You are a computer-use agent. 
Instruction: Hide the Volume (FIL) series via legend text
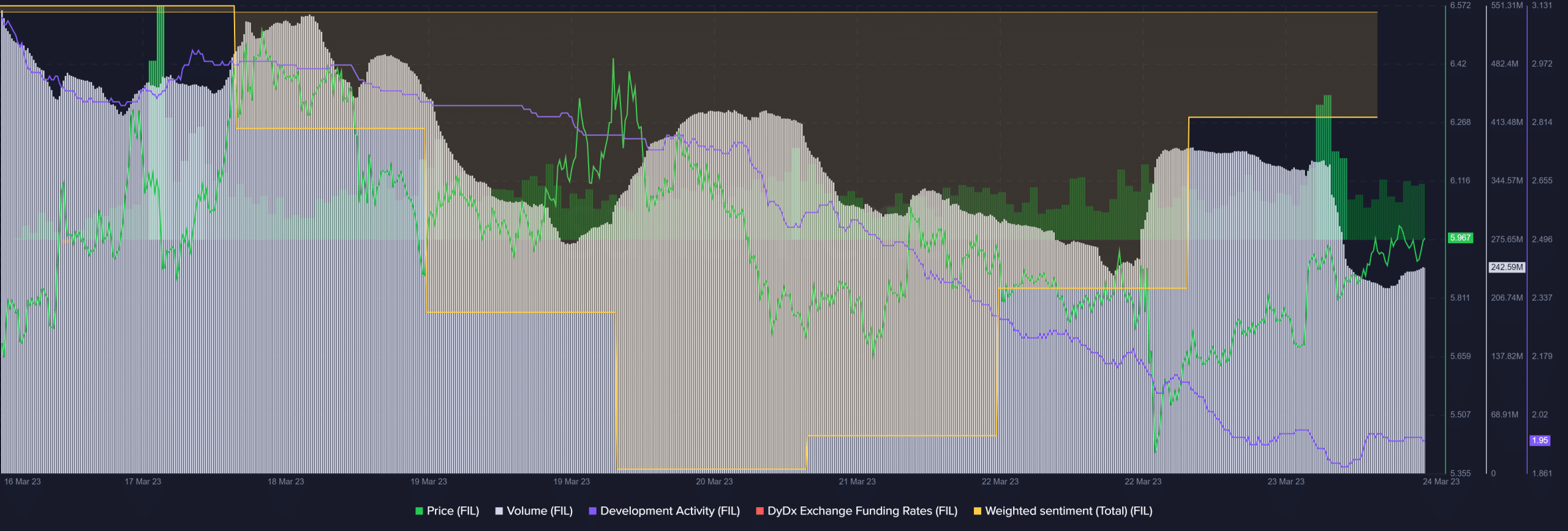tap(540, 511)
